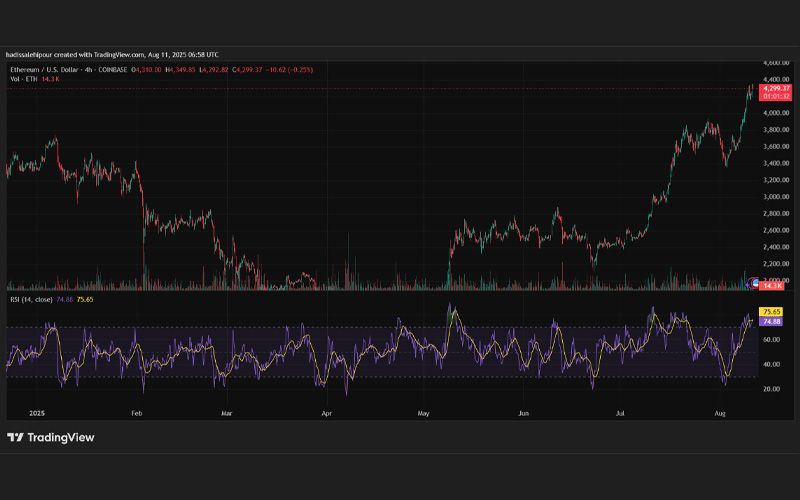Screen dimensions: 800x500
Task: Click the purple 74.88 RSI axis label
Action: click(x=771, y=321)
